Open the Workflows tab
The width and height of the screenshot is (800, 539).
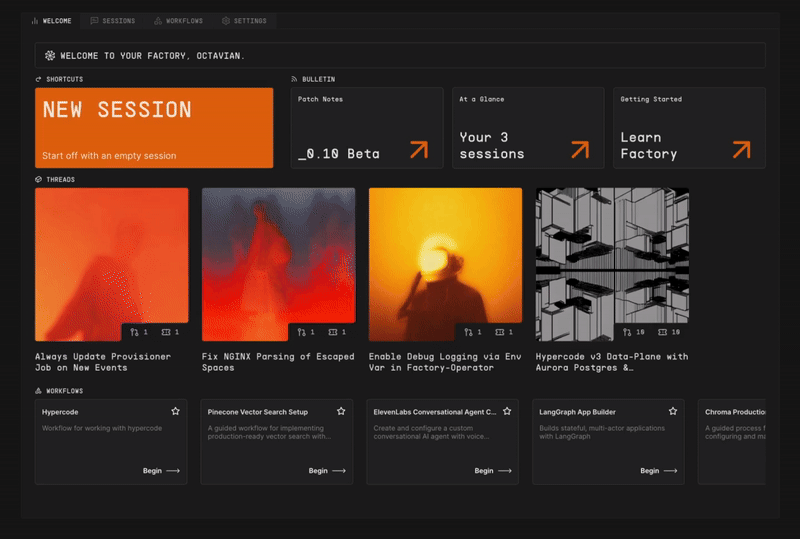178,20
